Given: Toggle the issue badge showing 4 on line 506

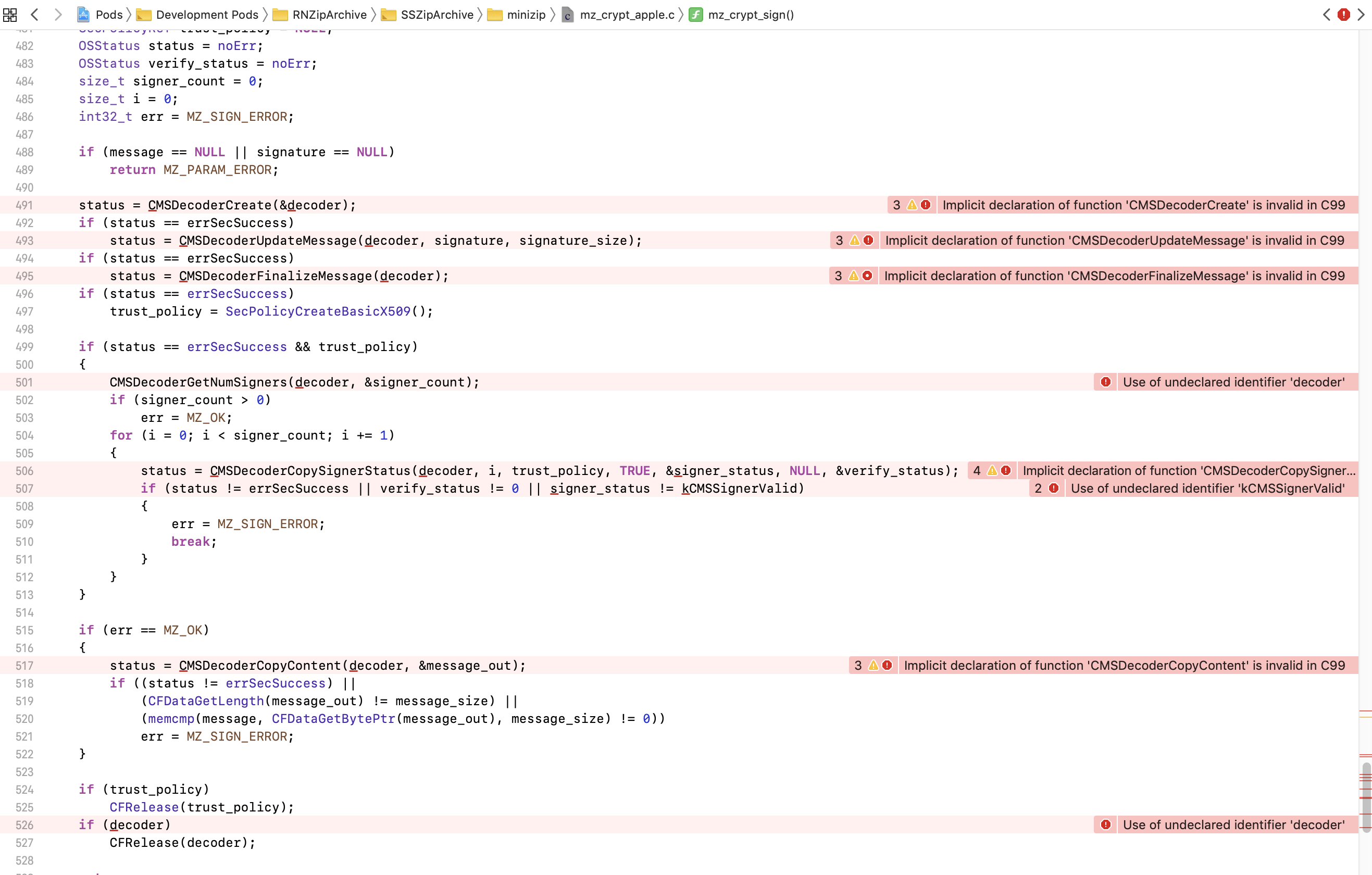Looking at the screenshot, I should point(991,470).
